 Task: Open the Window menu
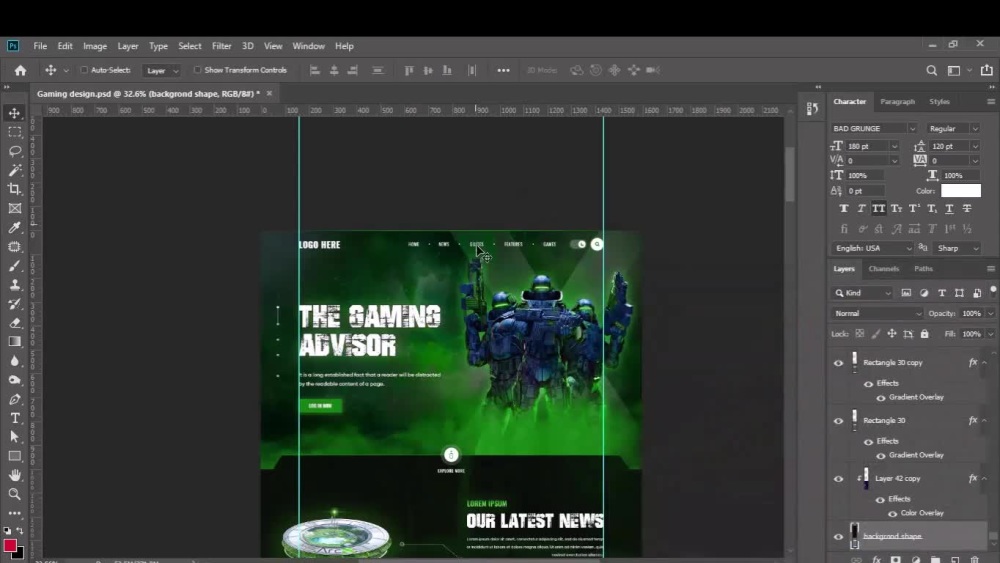[x=308, y=46]
